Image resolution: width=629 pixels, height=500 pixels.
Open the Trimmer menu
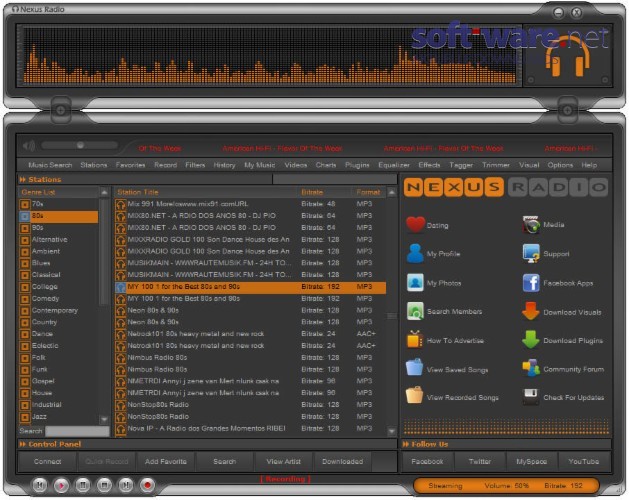point(496,165)
